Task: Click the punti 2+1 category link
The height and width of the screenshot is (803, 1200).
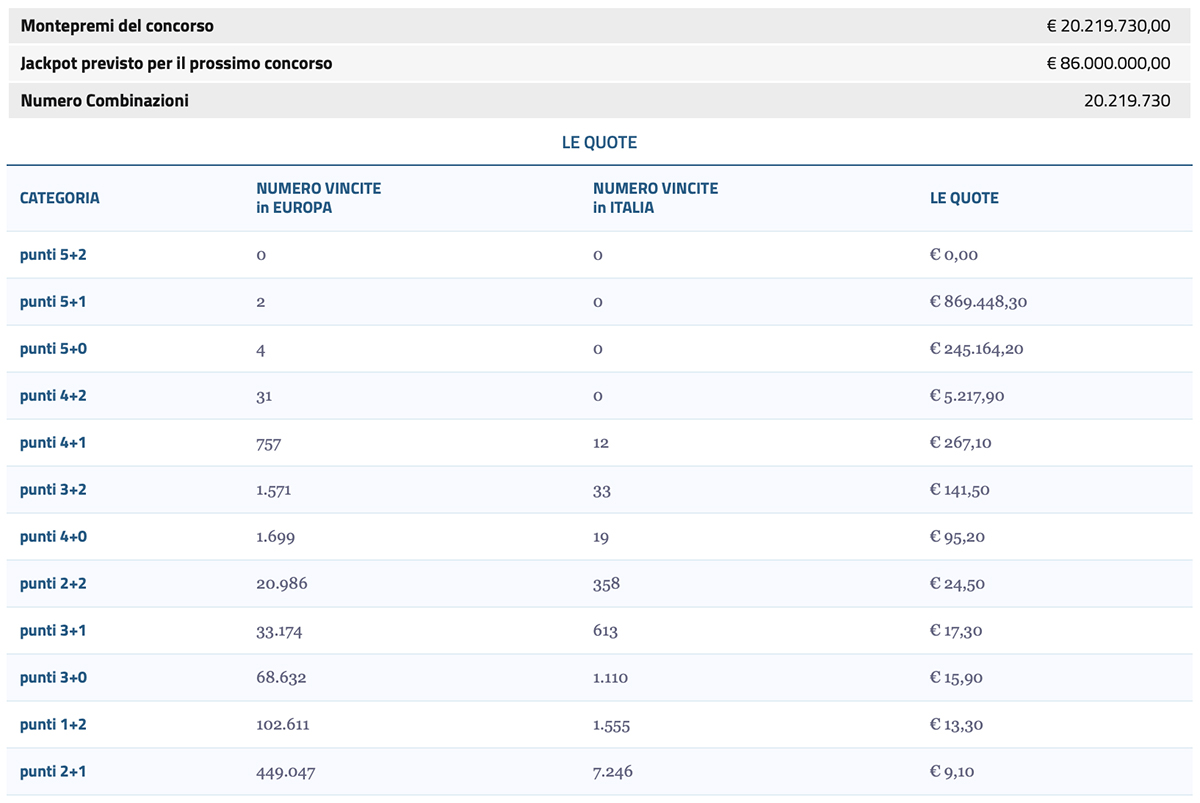Action: (x=51, y=771)
